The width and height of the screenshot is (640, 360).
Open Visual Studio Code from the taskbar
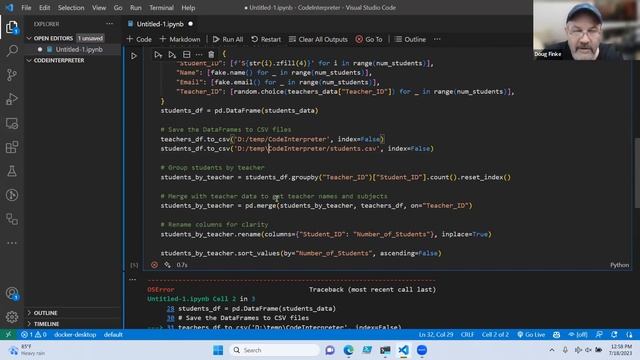point(403,350)
